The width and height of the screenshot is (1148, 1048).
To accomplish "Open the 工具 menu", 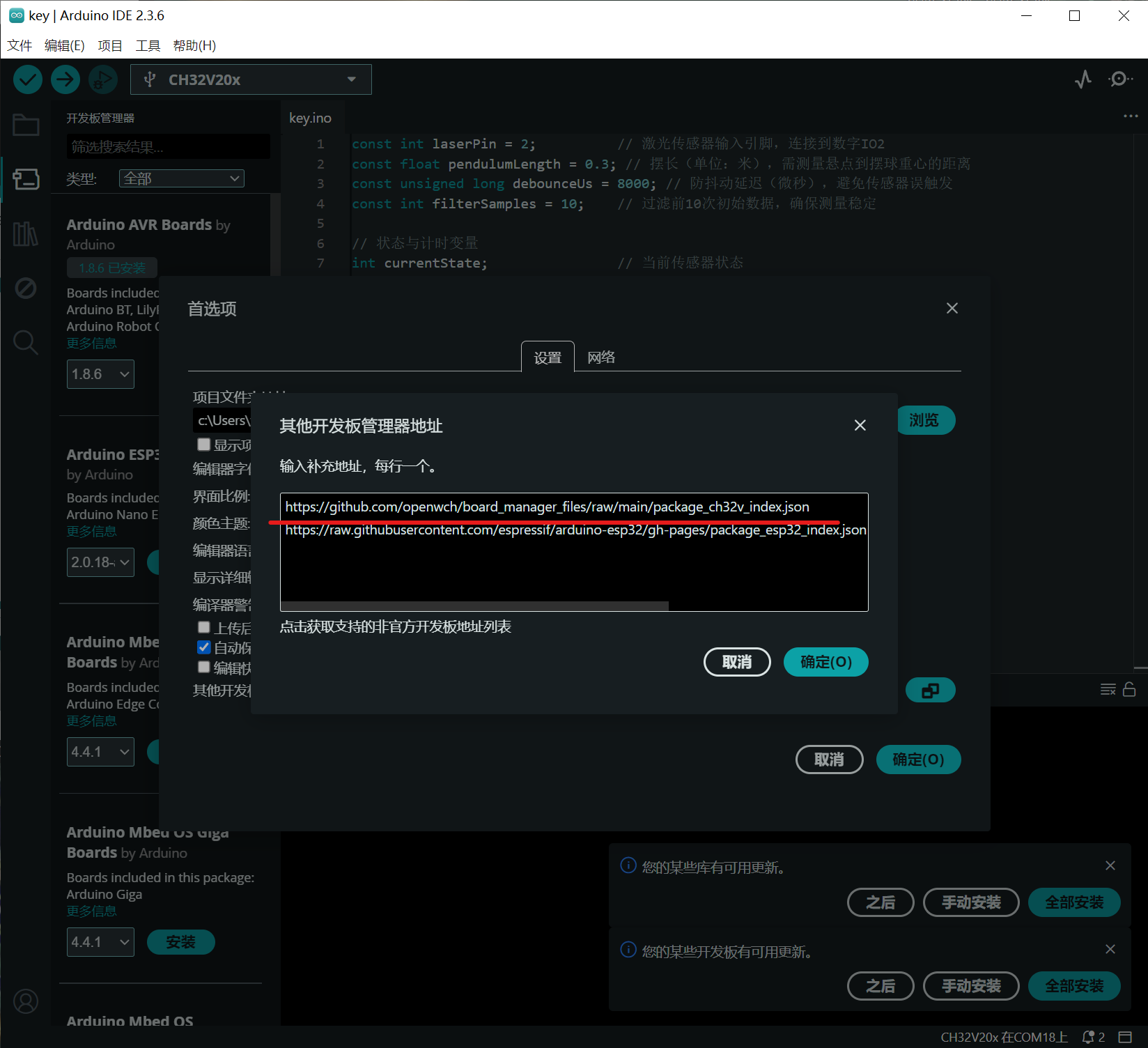I will (148, 45).
